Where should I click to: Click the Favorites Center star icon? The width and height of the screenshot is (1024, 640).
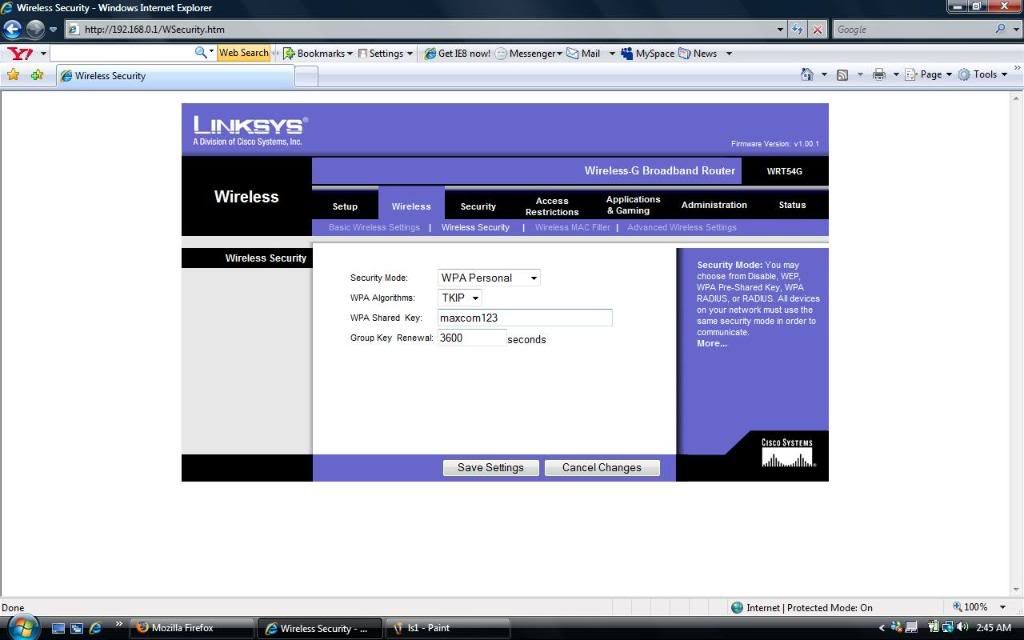pos(13,74)
